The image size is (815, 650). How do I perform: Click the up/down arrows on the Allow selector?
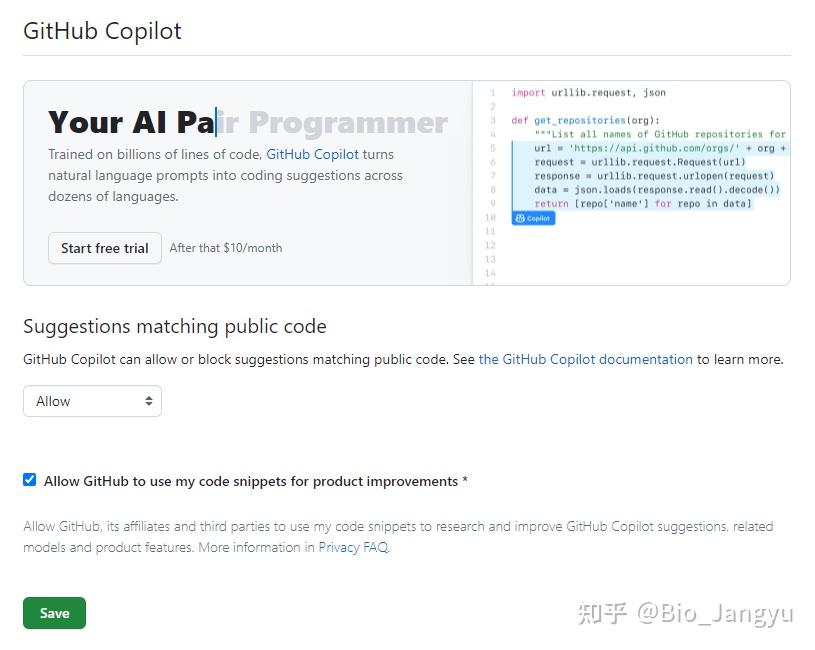tap(148, 401)
